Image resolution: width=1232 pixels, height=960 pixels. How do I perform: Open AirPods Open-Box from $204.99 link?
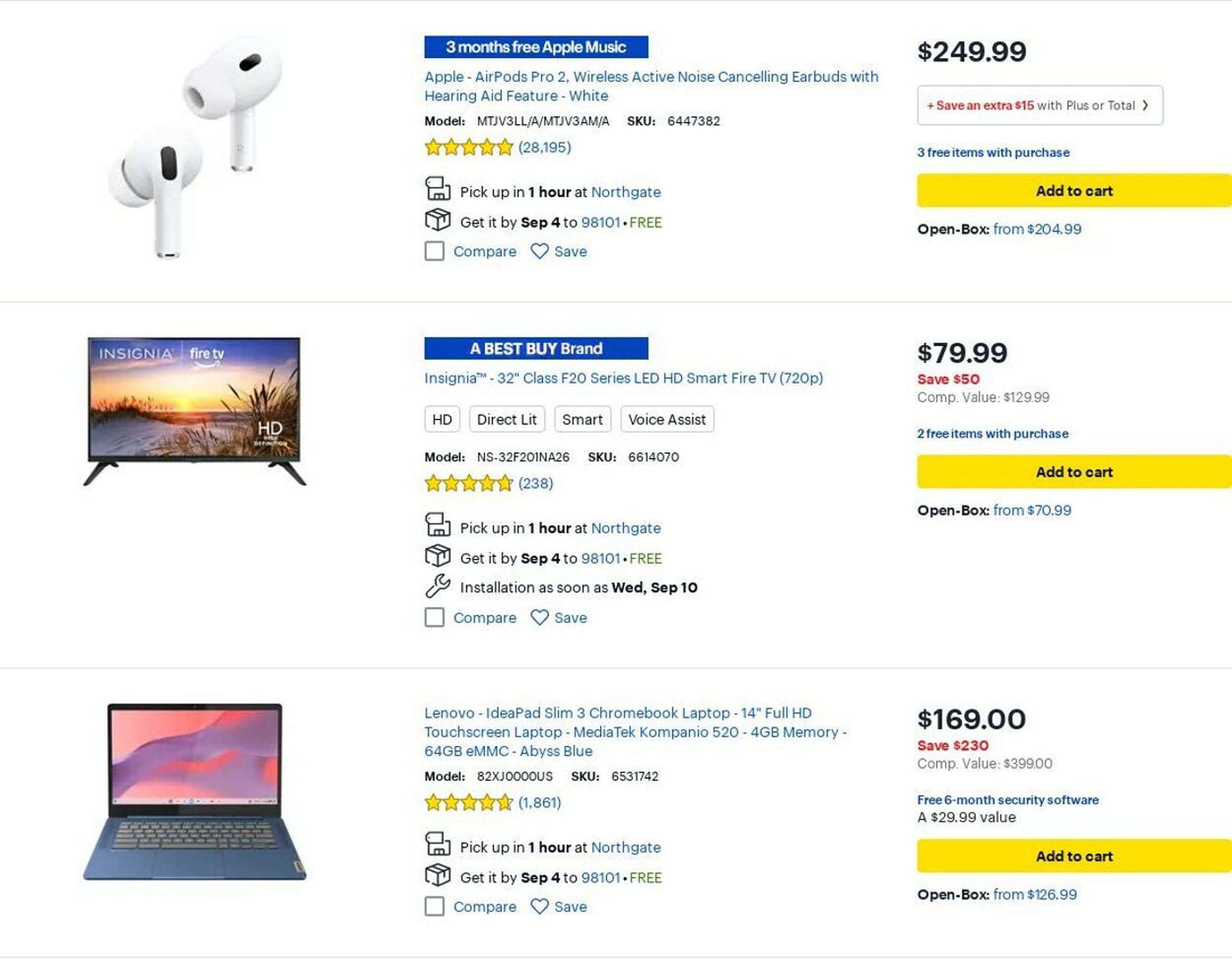pos(1037,229)
